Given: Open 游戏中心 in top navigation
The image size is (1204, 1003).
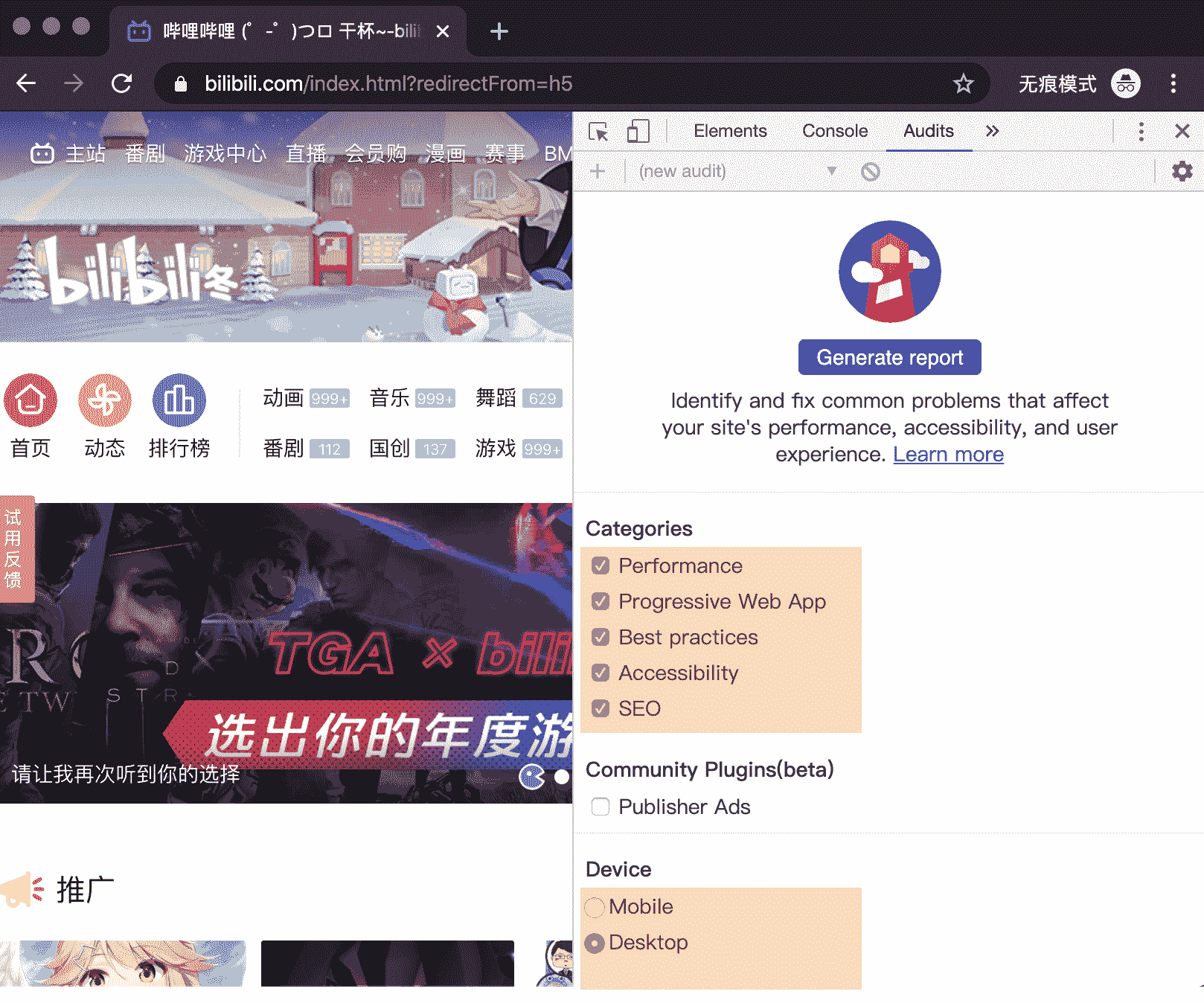Looking at the screenshot, I should (x=225, y=154).
